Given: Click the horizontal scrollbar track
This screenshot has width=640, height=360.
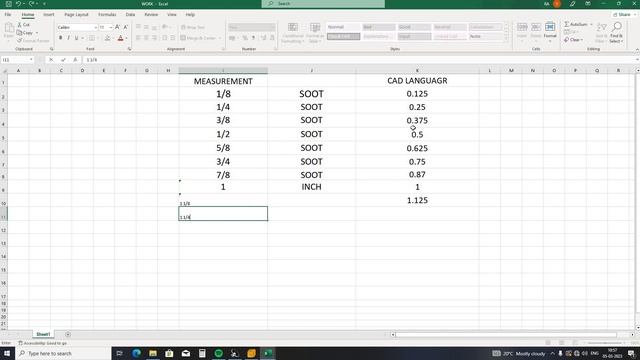Looking at the screenshot, I should click(x=506, y=335).
